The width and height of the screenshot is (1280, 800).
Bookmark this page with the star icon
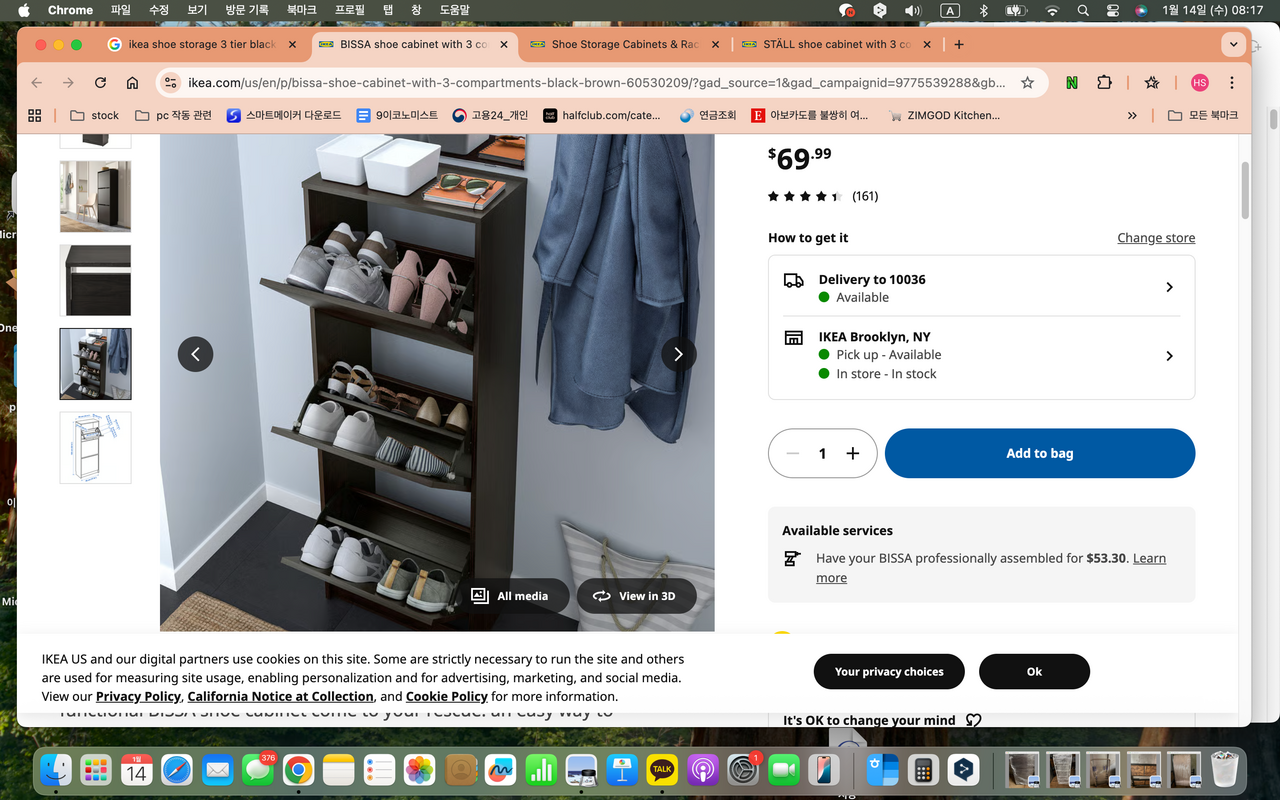click(x=1027, y=83)
